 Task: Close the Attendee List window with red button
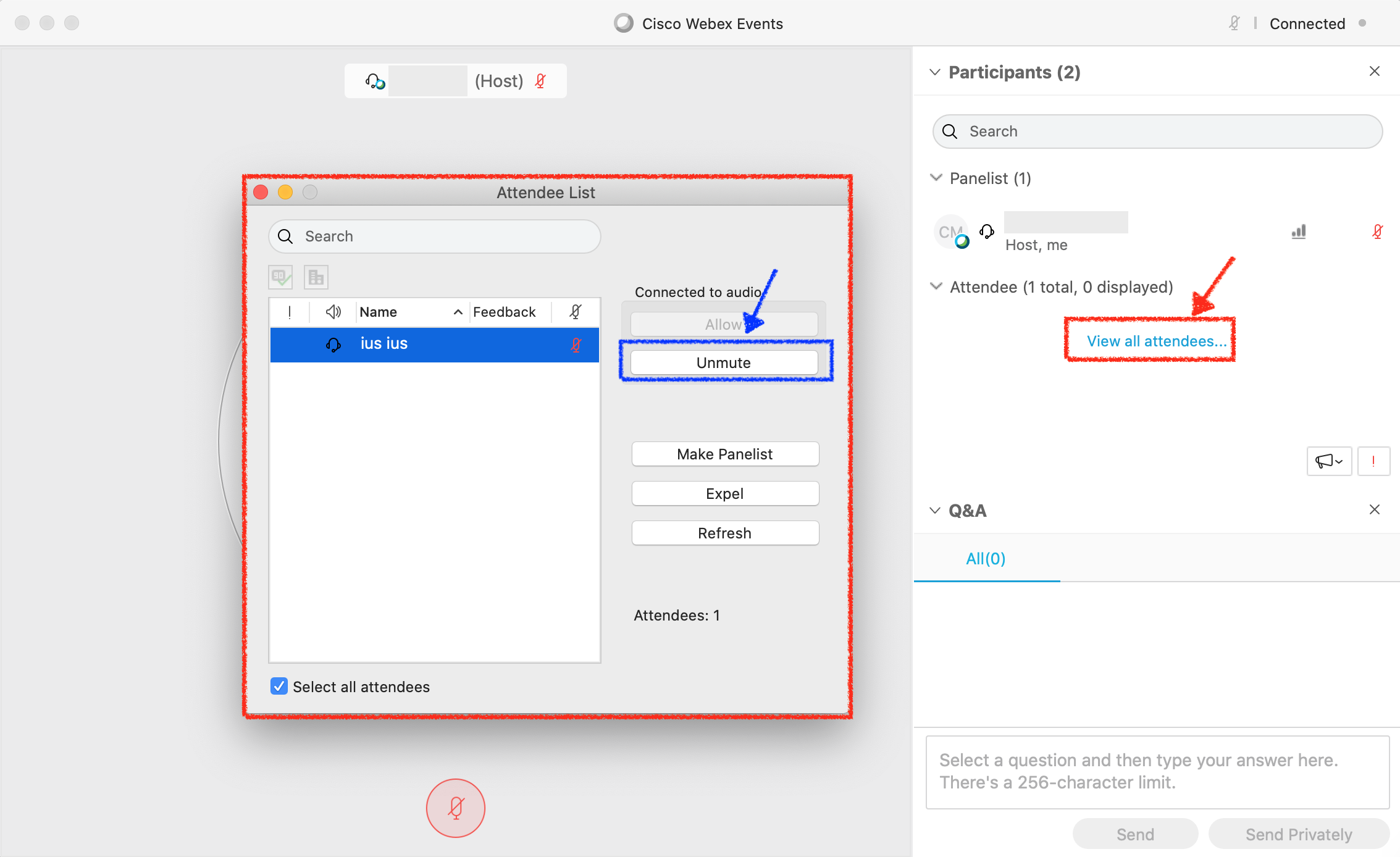tap(261, 193)
